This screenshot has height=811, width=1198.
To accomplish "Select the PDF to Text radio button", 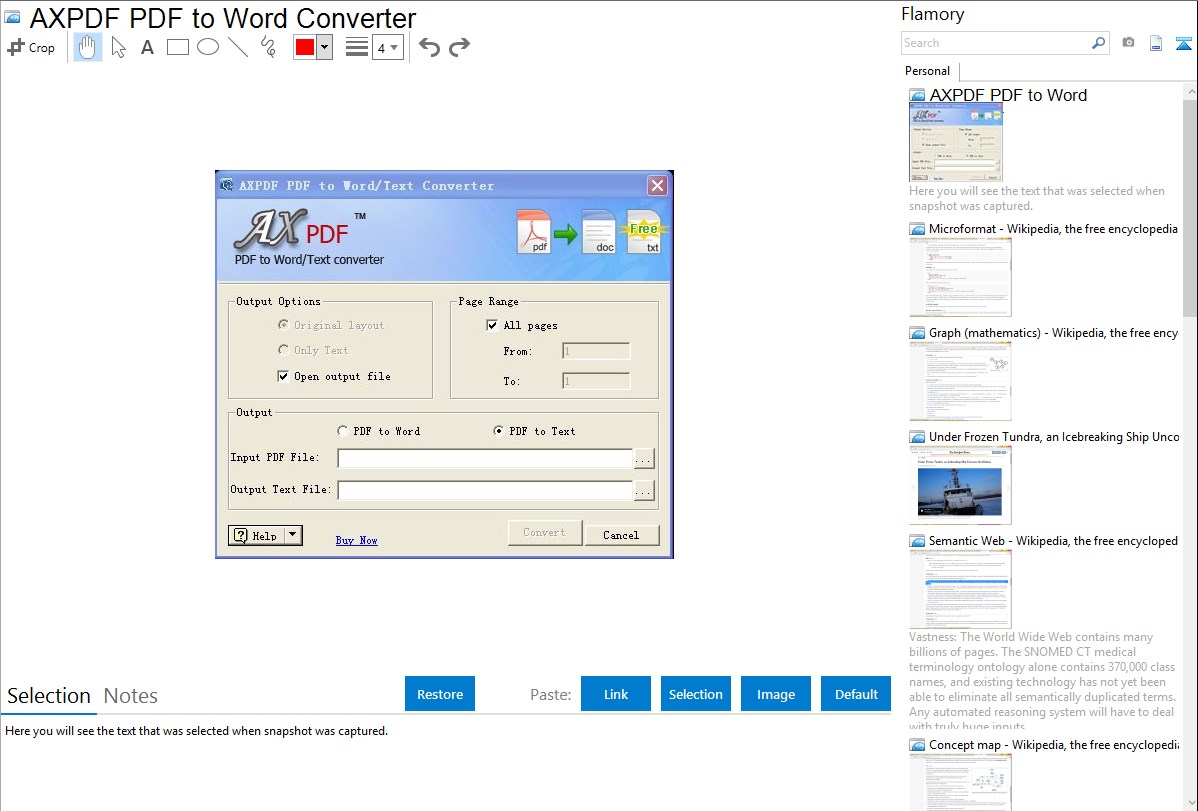I will 498,431.
